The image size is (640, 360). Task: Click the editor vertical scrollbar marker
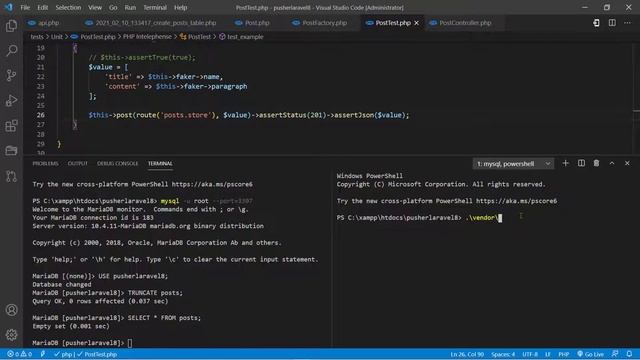point(636,111)
